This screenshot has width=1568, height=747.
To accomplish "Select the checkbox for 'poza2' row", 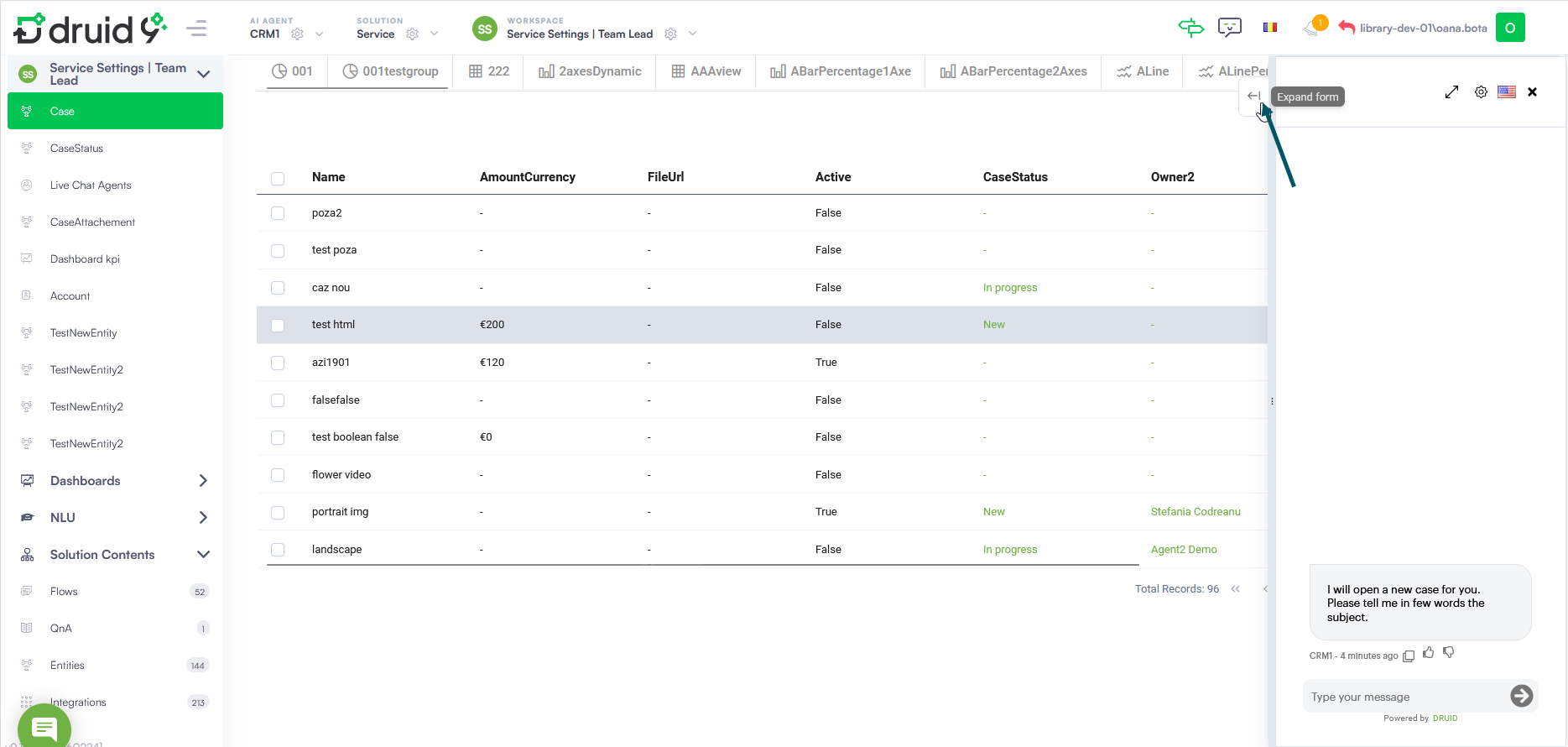I will [278, 214].
